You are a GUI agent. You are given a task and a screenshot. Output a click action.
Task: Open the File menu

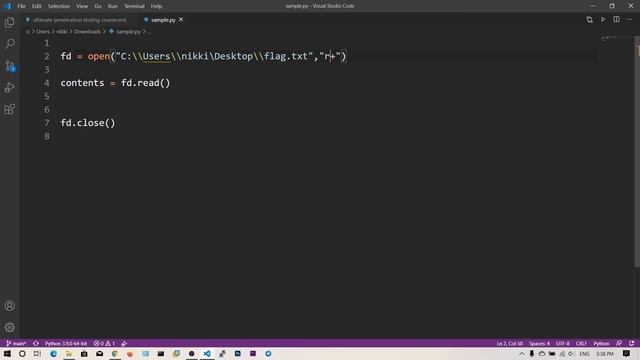(21, 6)
